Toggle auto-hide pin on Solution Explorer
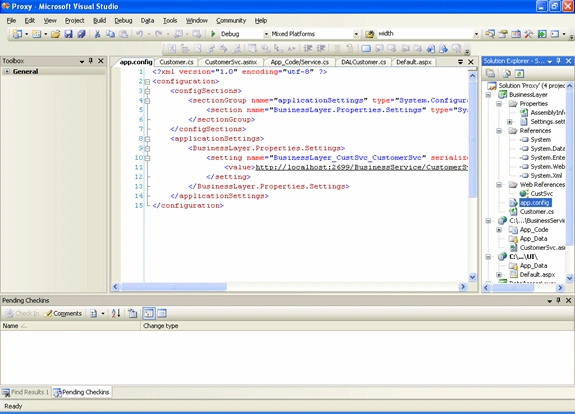Viewport: 575px width, 414px height. point(558,61)
